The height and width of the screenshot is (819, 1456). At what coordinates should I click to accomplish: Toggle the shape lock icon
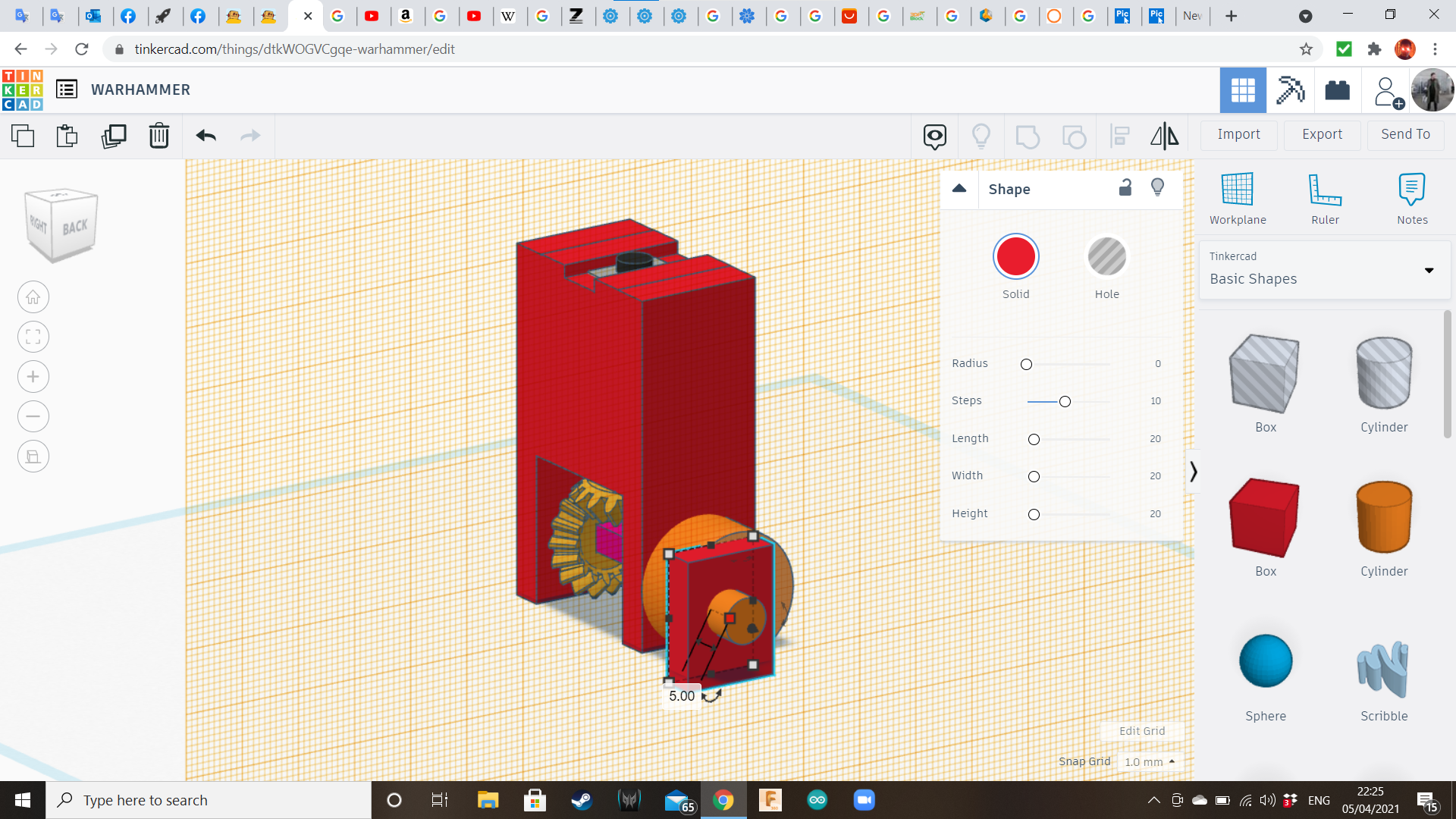(1125, 188)
